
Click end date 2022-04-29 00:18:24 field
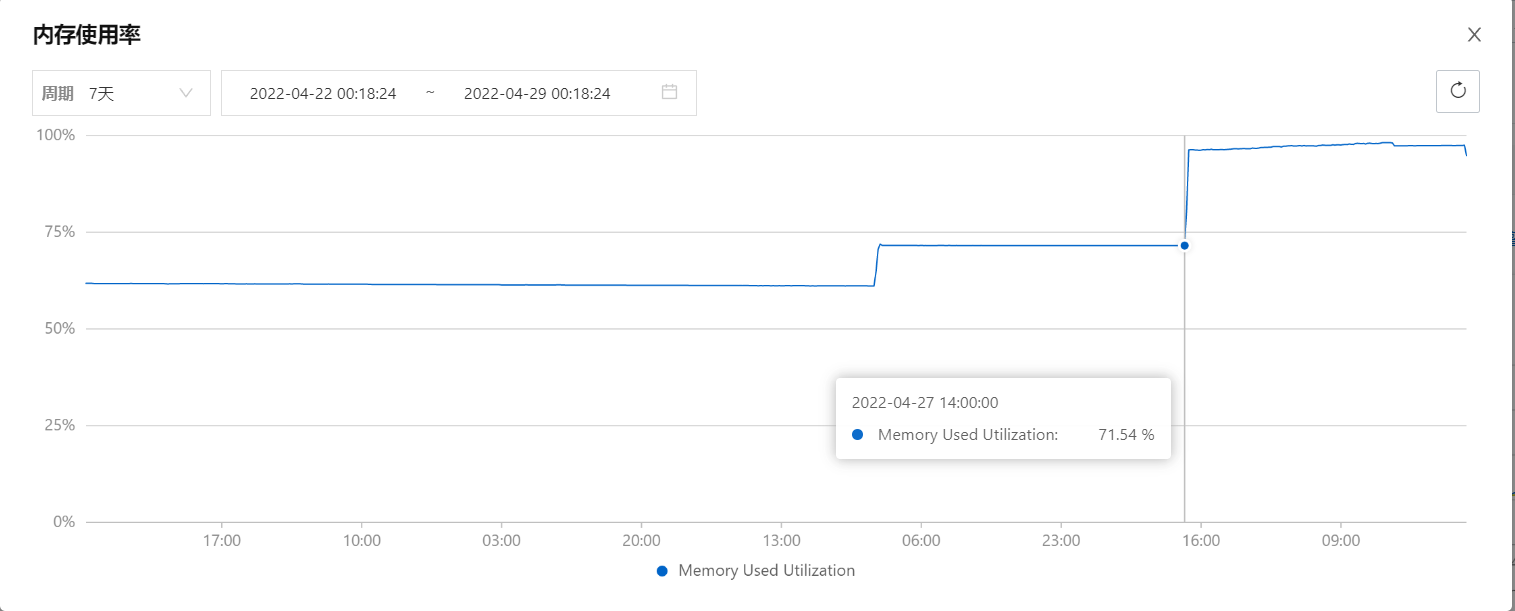(x=537, y=93)
